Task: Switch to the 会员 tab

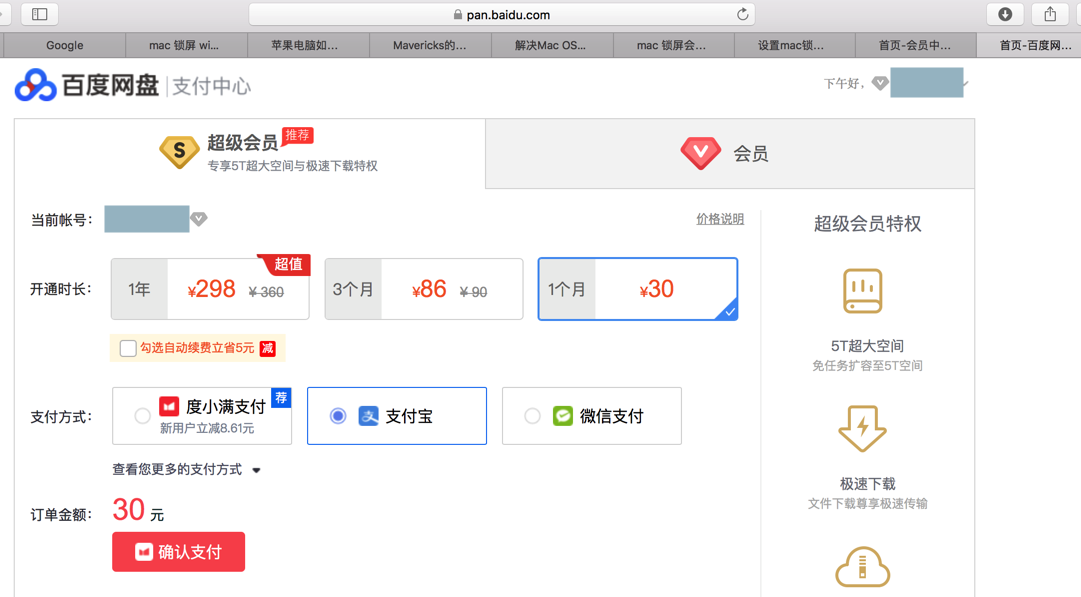Action: tap(730, 153)
